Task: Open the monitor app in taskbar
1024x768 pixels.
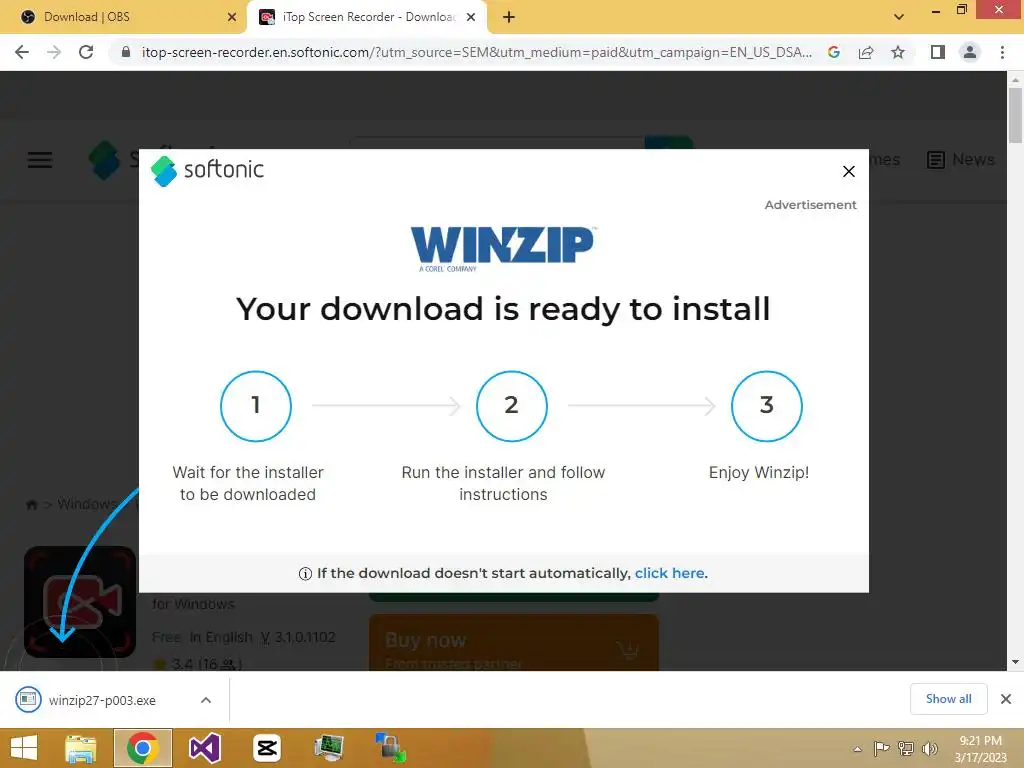Action: 329,748
